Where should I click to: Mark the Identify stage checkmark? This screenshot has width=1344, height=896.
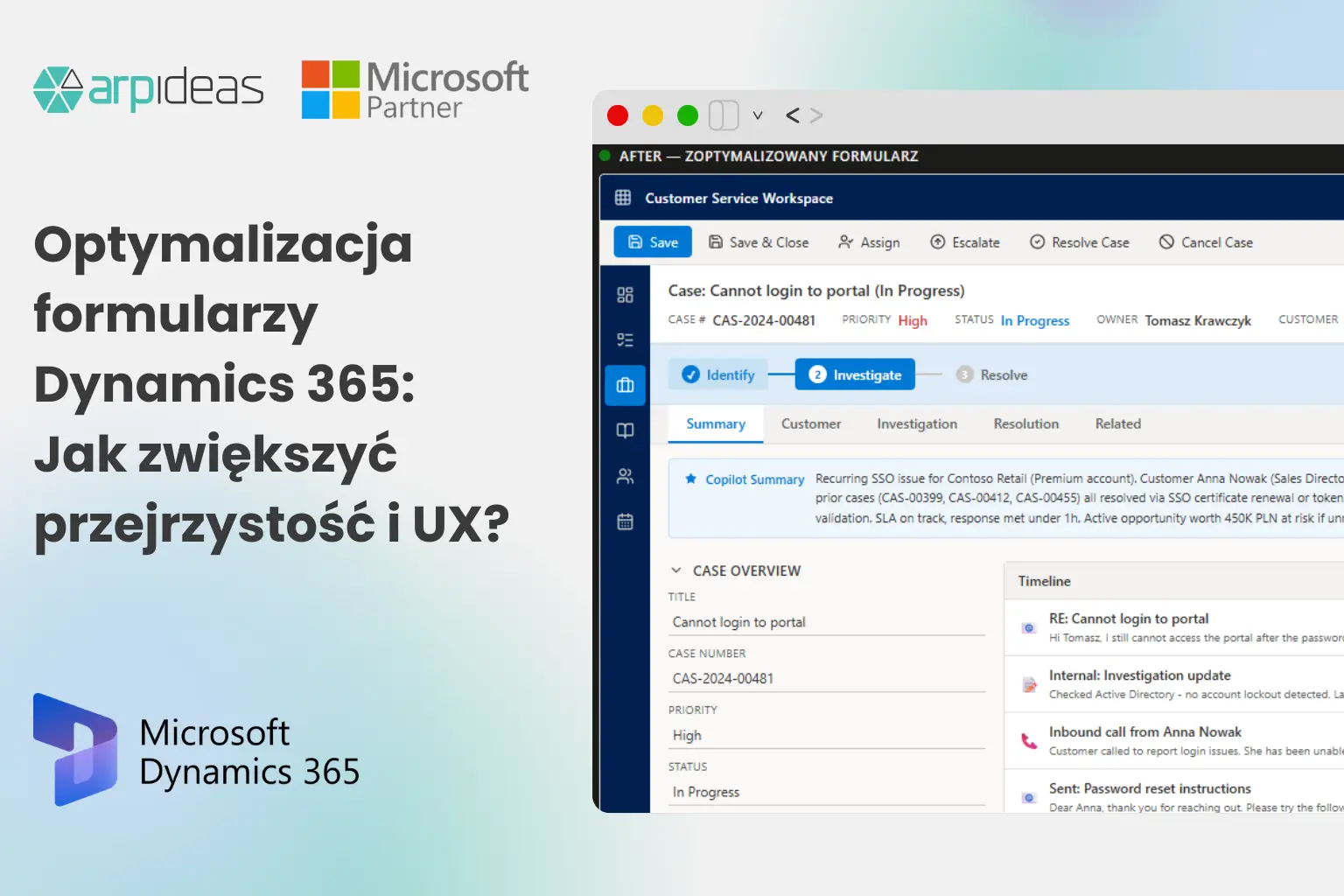click(x=690, y=374)
